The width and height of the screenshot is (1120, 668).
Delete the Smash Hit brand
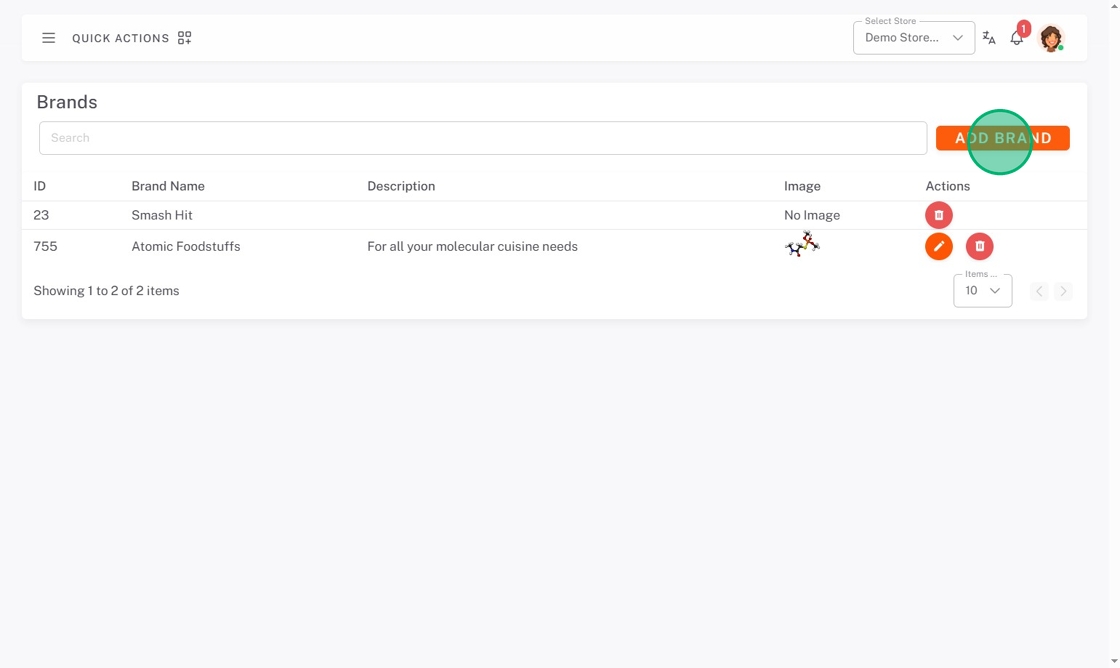(938, 215)
